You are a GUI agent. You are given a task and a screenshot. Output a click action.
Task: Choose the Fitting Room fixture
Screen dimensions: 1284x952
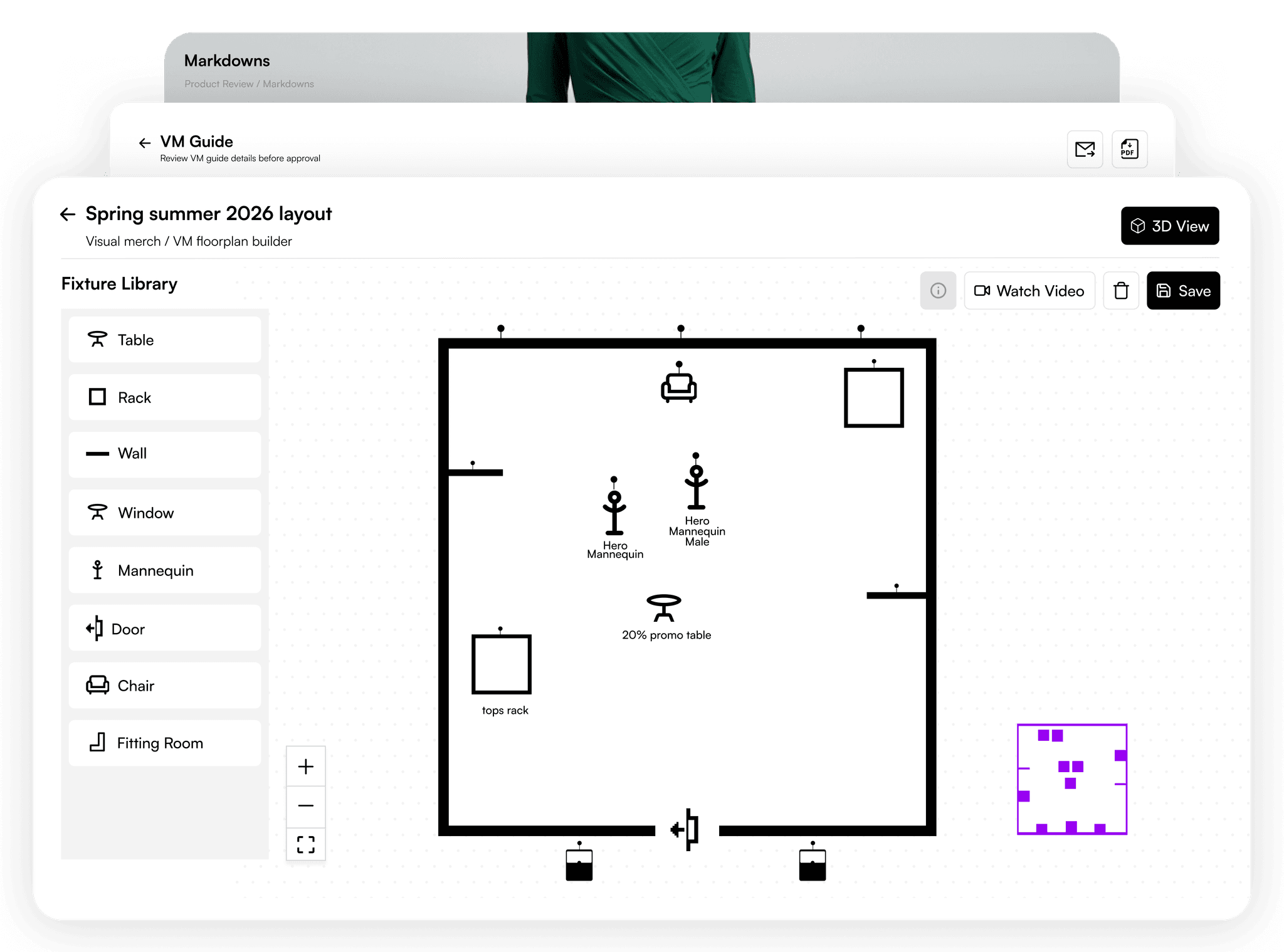point(164,743)
